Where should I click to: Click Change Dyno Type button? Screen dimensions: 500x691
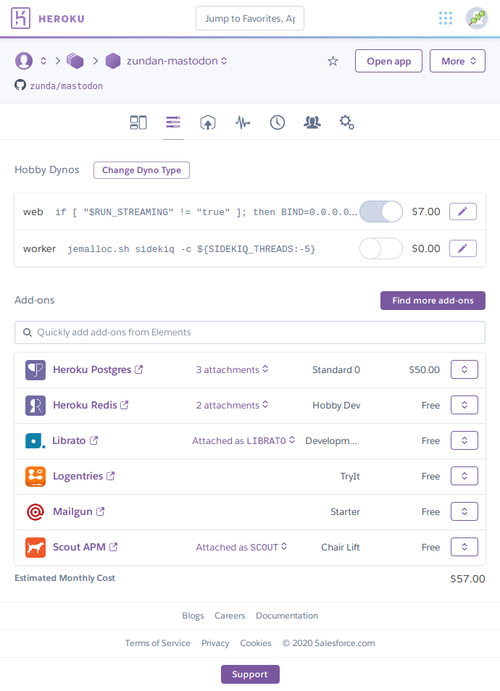[x=141, y=170]
